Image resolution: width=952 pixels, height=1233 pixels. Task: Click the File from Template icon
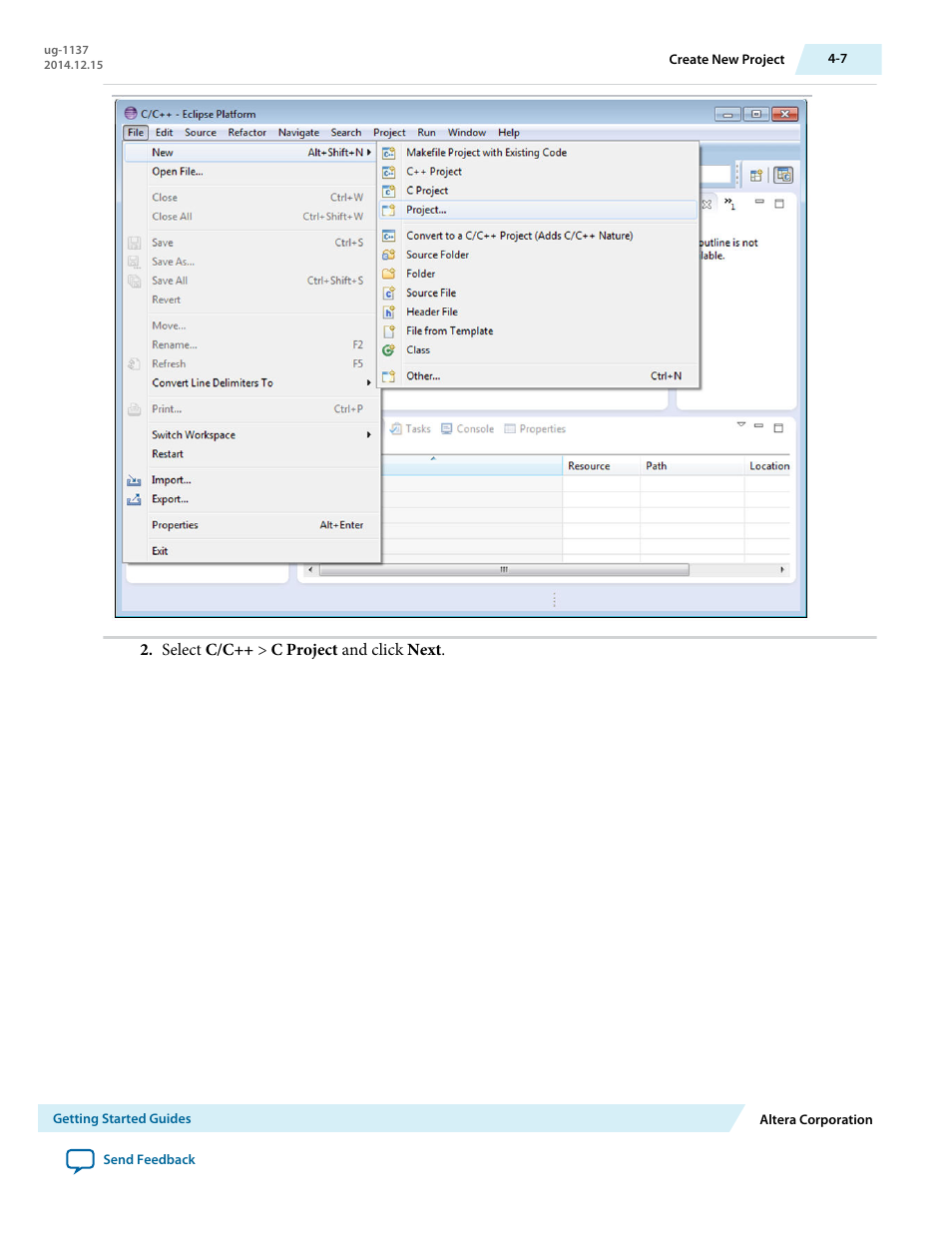click(389, 330)
